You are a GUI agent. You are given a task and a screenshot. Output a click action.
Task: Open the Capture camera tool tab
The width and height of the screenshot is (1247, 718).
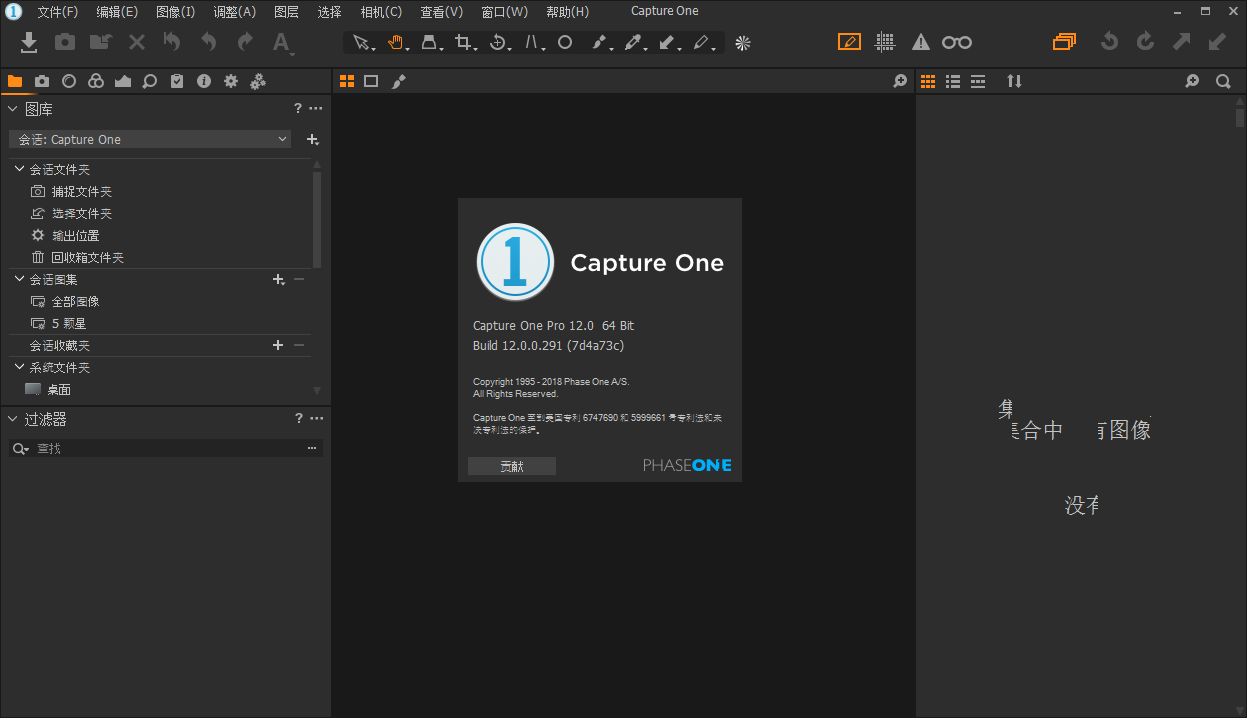[x=42, y=81]
